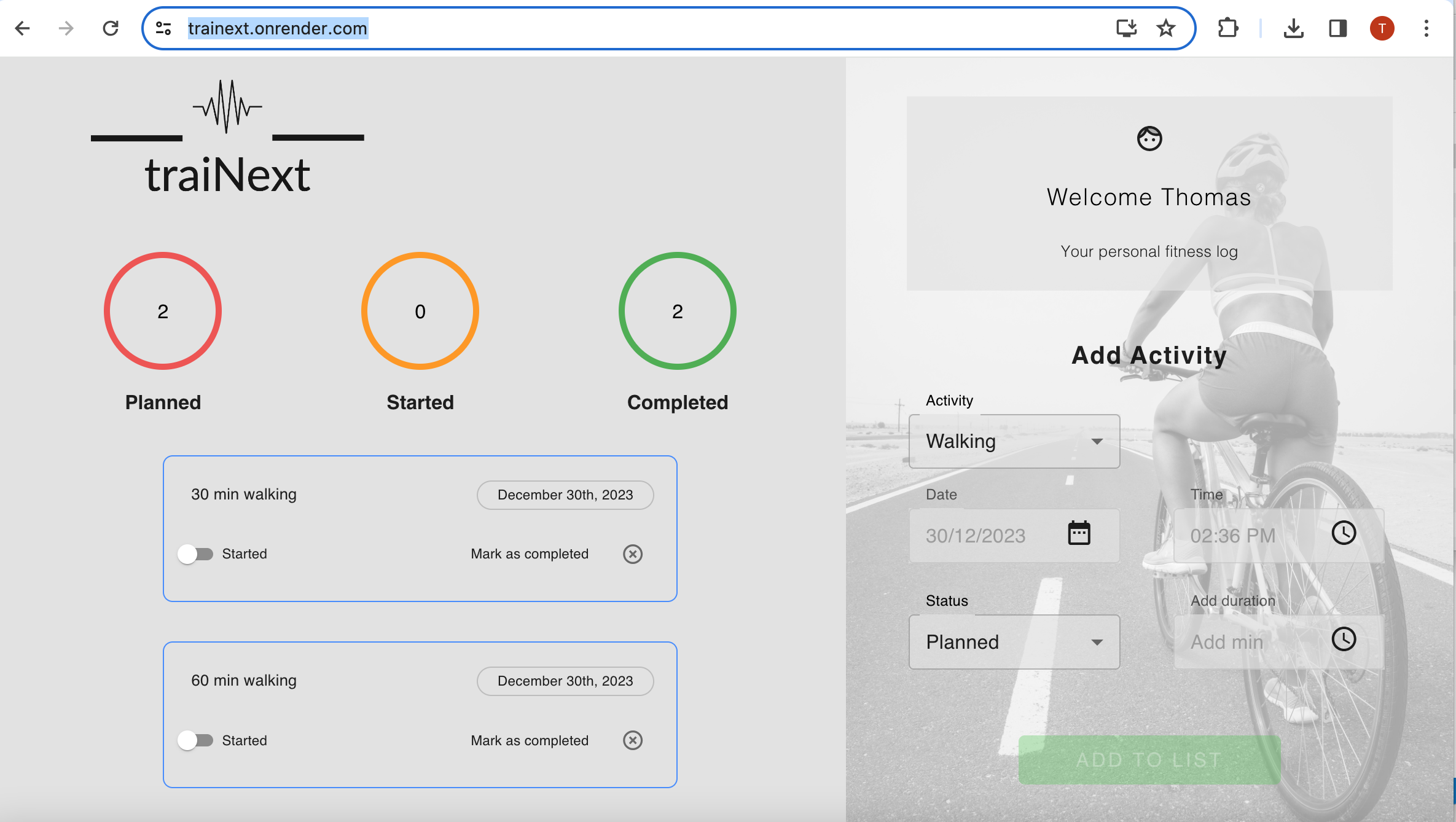Viewport: 1456px width, 822px height.
Task: Click the 60 min walking title text
Action: click(244, 681)
